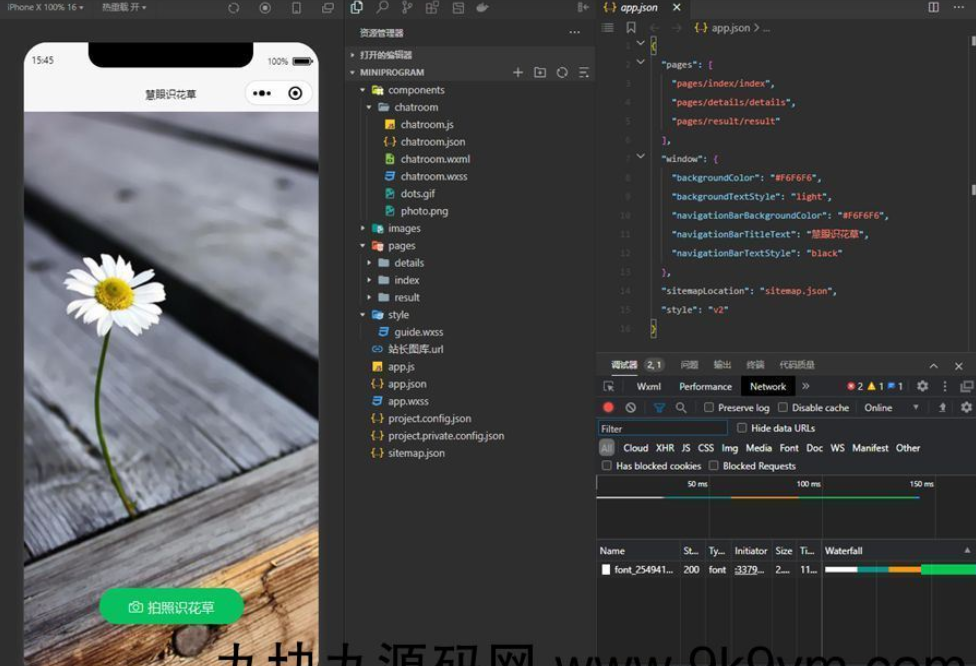Open the Search magnifier in the activity bar
The image size is (976, 666).
[x=382, y=7]
